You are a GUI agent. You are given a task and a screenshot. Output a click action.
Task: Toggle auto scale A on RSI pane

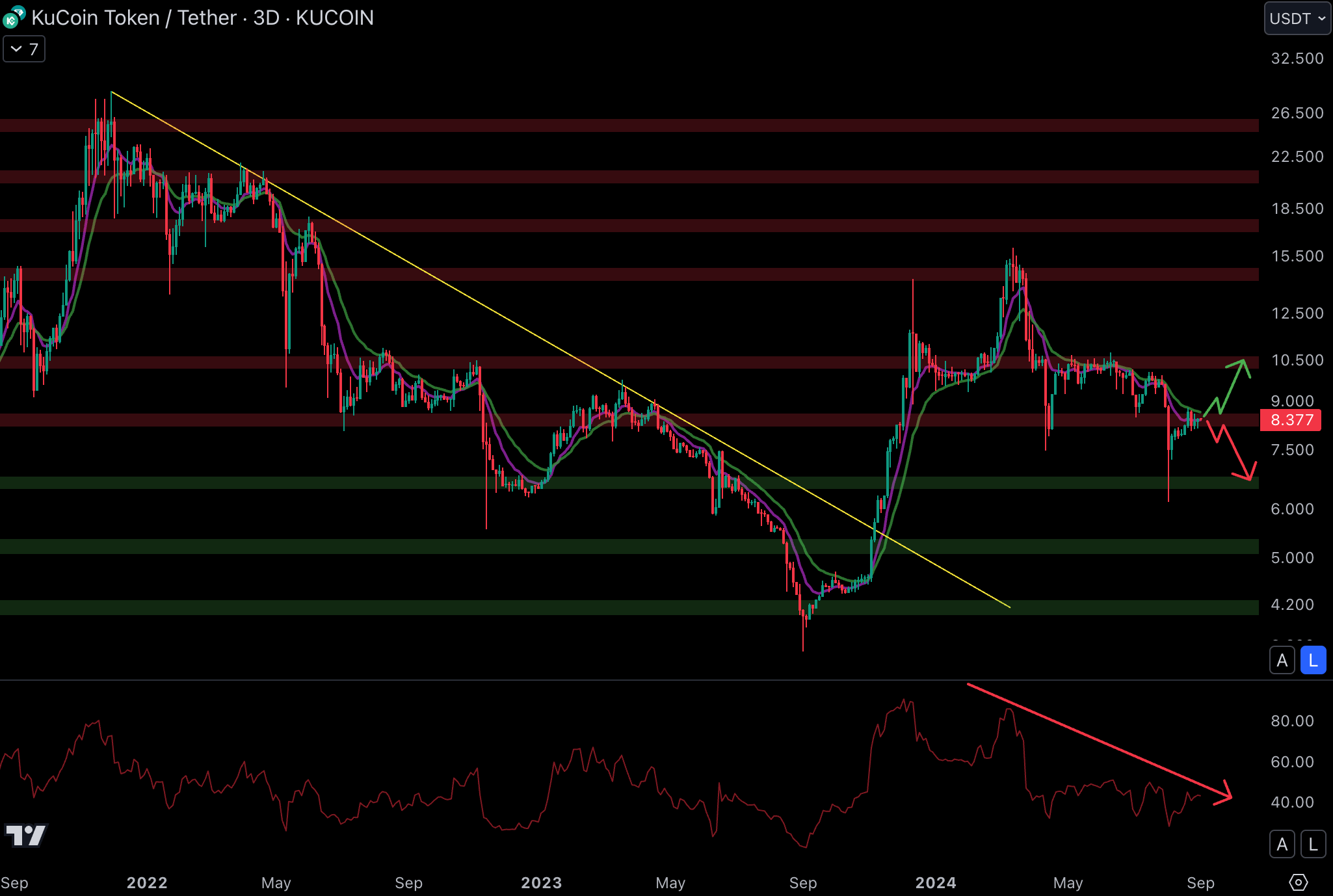(x=1282, y=845)
